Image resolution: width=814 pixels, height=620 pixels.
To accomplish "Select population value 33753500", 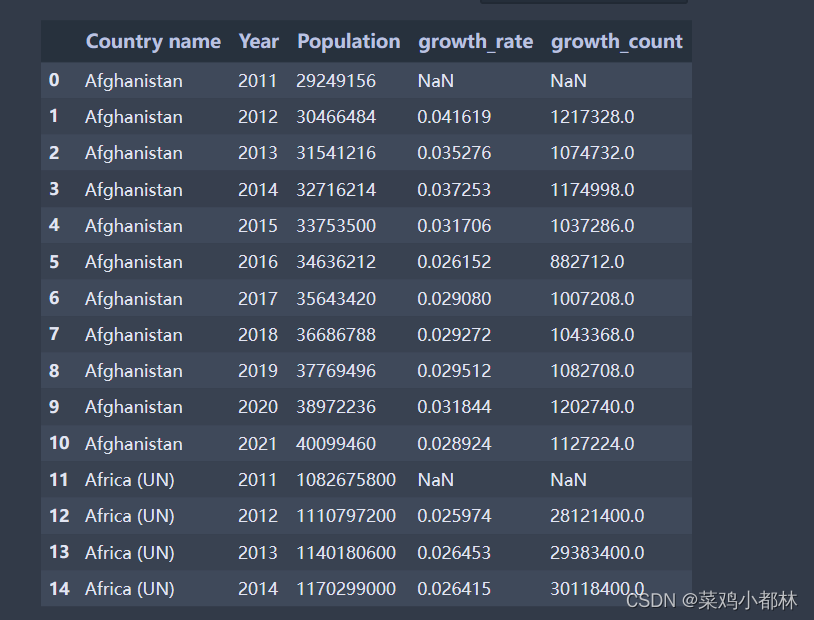I will tap(336, 226).
